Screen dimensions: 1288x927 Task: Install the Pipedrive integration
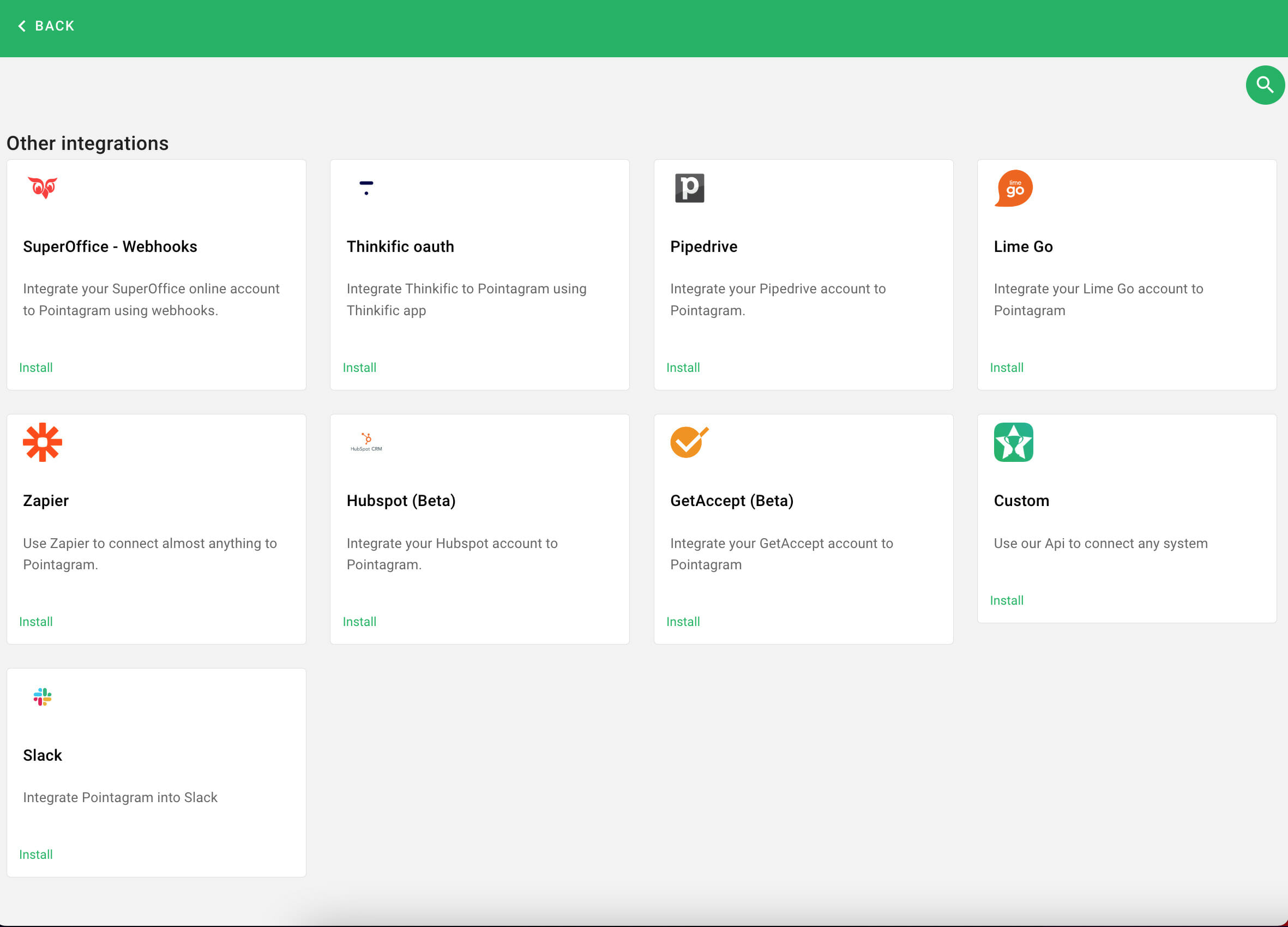pyautogui.click(x=683, y=367)
